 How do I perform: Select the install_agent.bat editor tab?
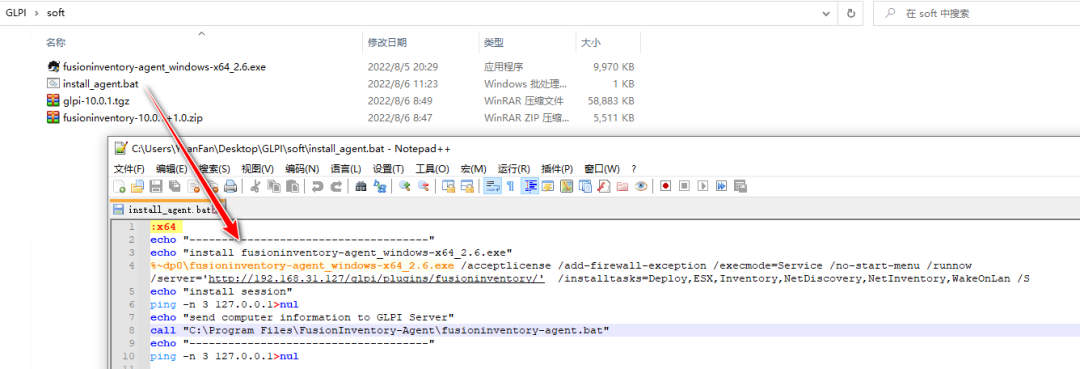167,209
